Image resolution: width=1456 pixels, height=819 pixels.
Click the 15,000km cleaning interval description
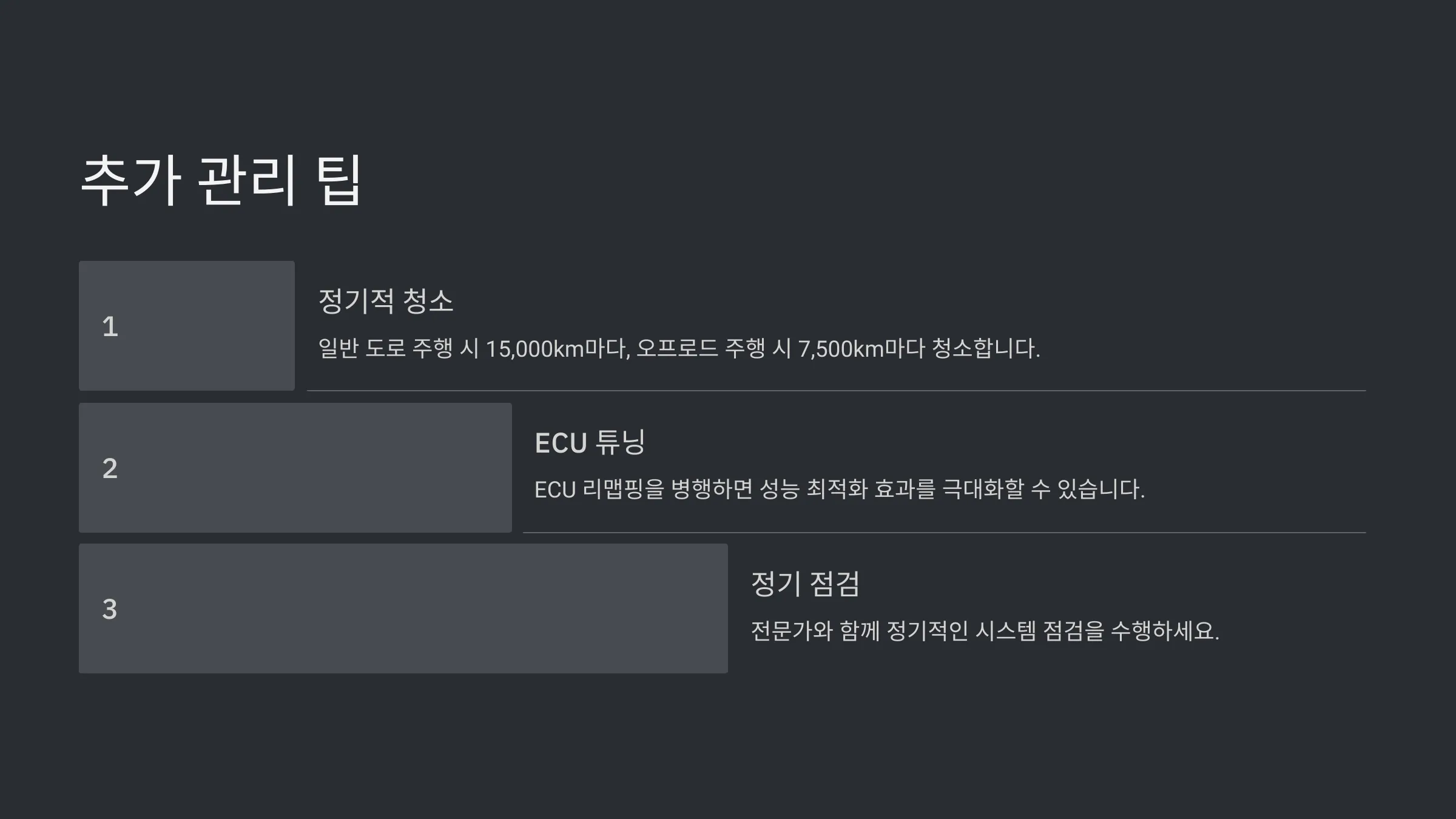(x=679, y=348)
